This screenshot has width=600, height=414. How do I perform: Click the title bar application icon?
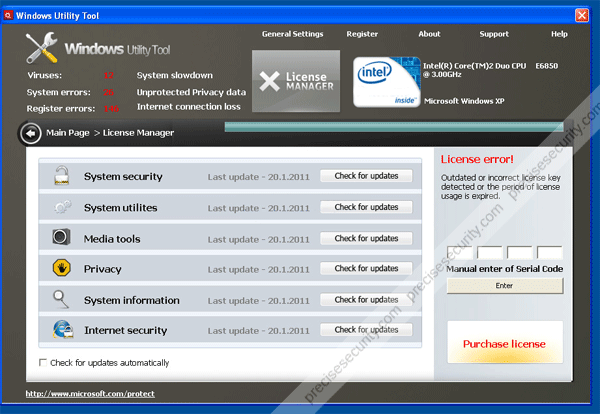8,15
